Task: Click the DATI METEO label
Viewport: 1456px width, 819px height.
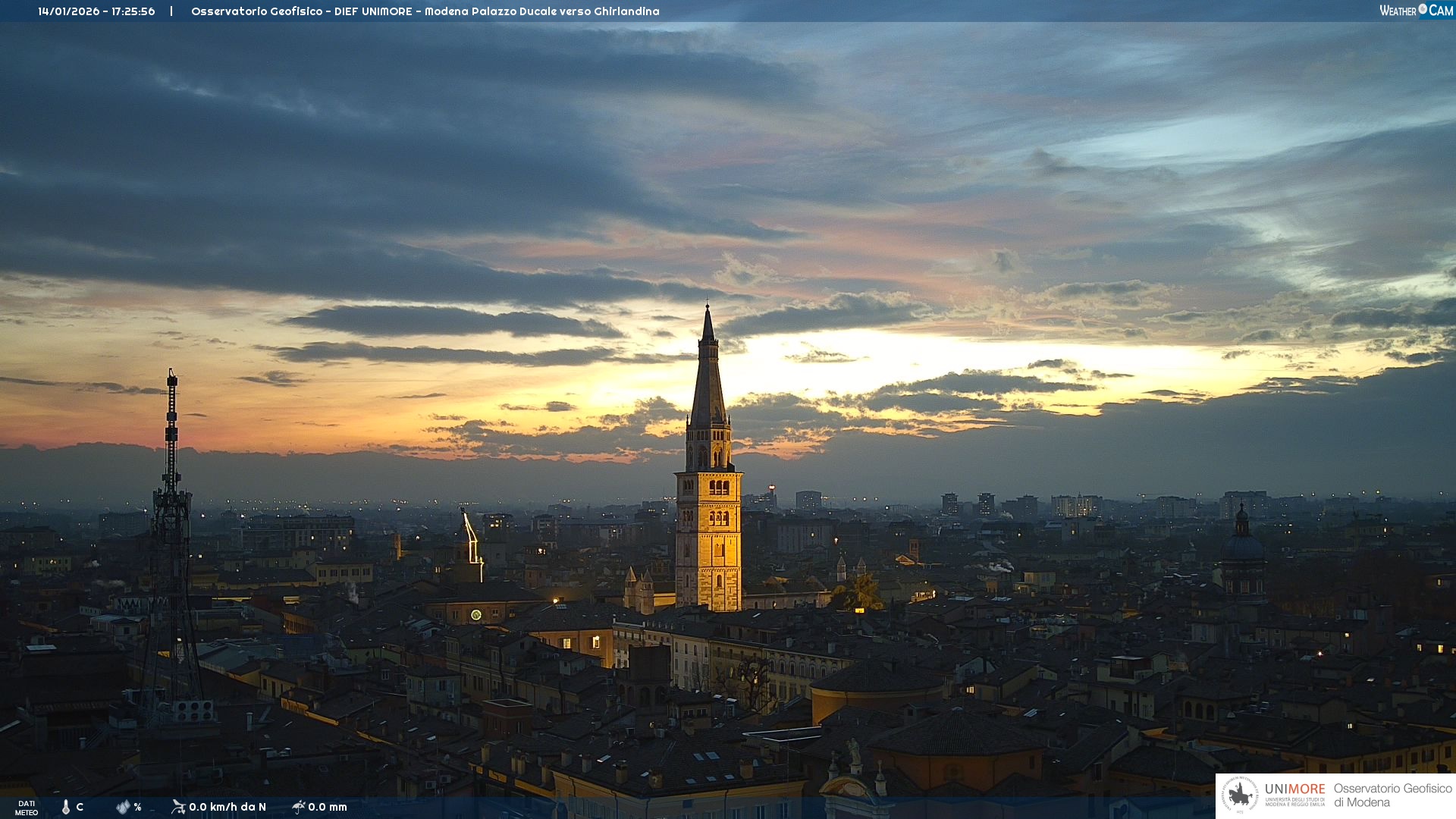Action: tap(27, 808)
